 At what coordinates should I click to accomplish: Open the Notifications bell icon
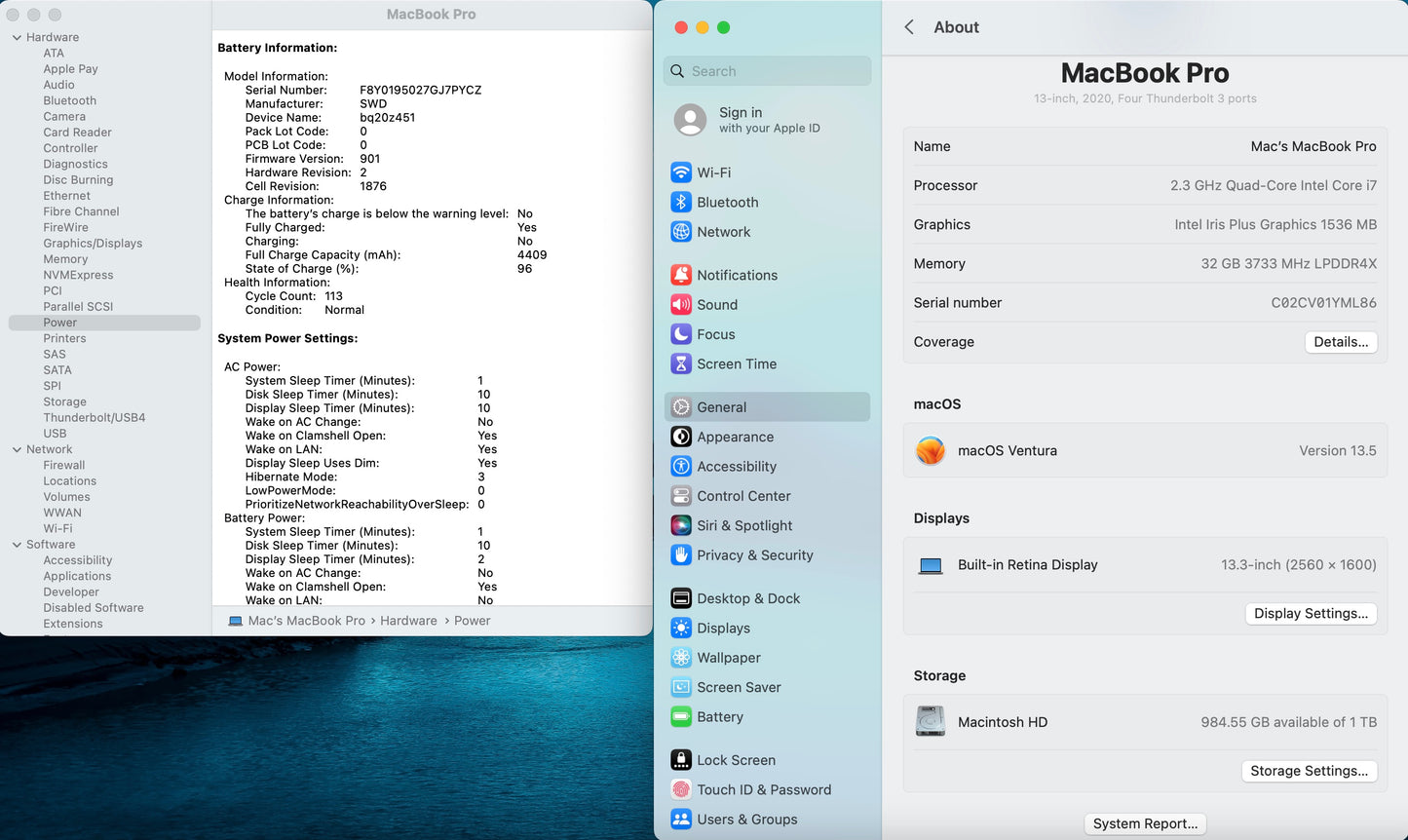pos(681,276)
